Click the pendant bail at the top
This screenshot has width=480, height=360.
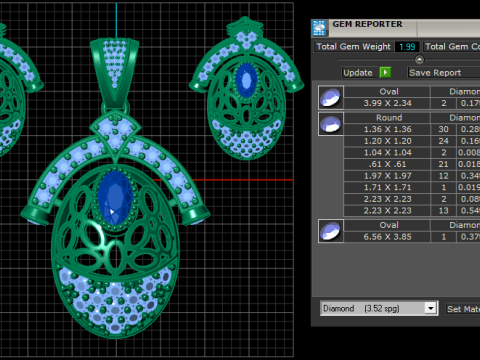(x=115, y=72)
